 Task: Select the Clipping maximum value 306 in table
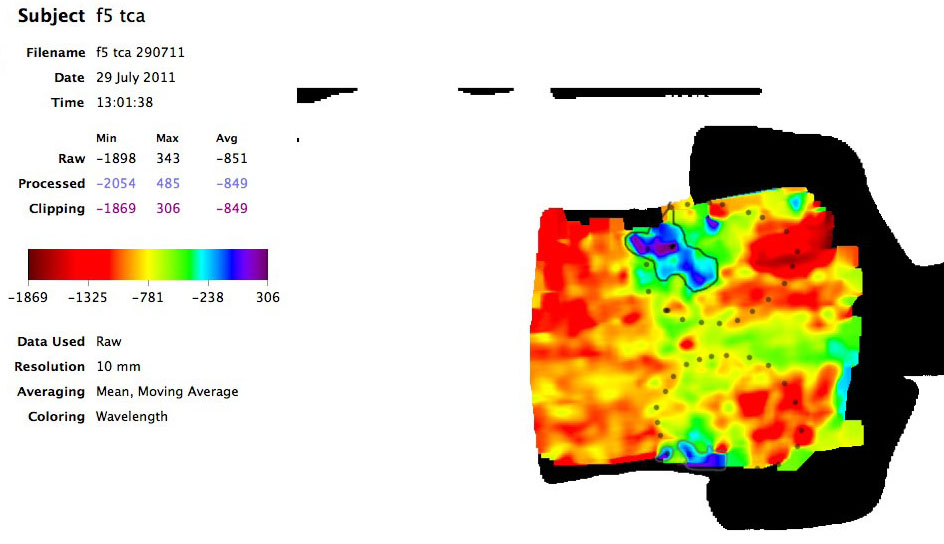click(167, 209)
